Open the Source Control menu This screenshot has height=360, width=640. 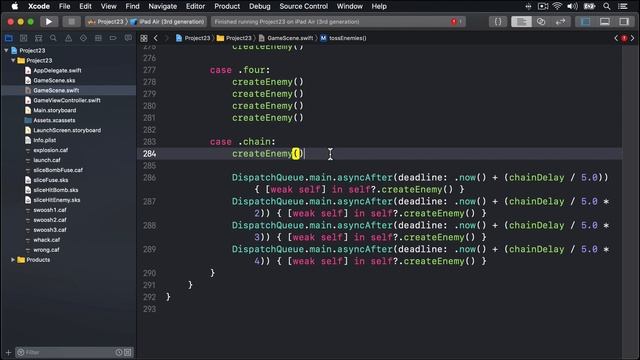coord(304,6)
